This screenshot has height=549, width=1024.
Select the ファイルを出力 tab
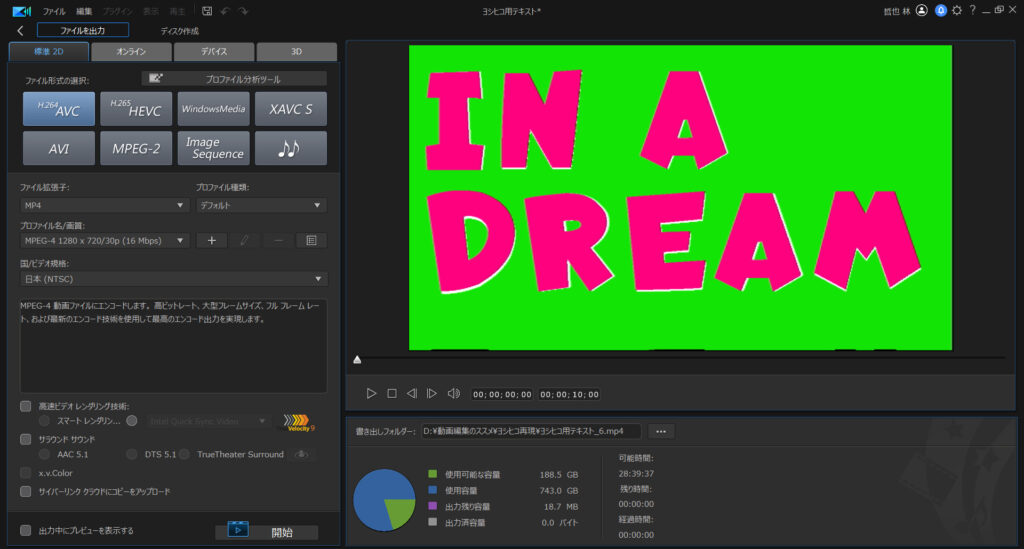point(83,30)
